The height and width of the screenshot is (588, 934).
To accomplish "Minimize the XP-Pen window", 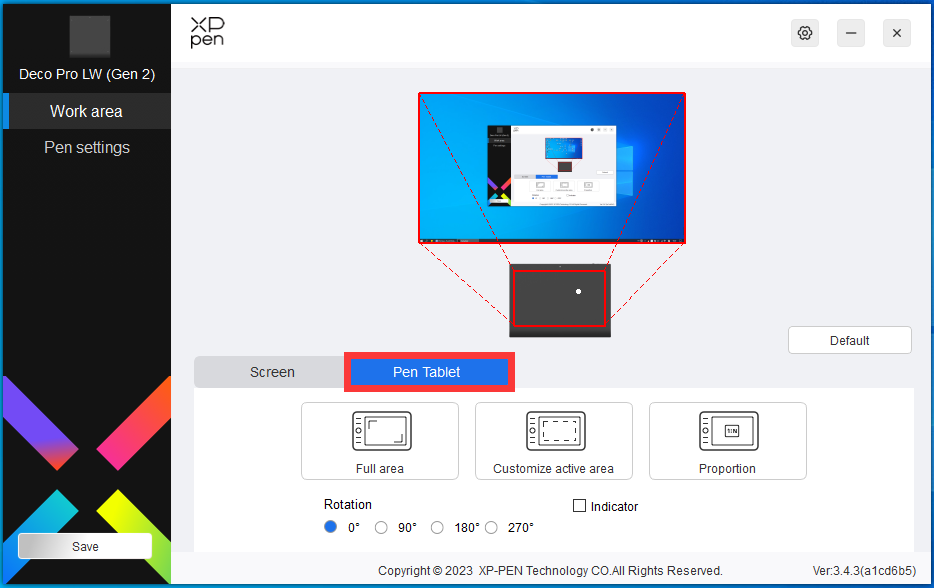I will 851,33.
